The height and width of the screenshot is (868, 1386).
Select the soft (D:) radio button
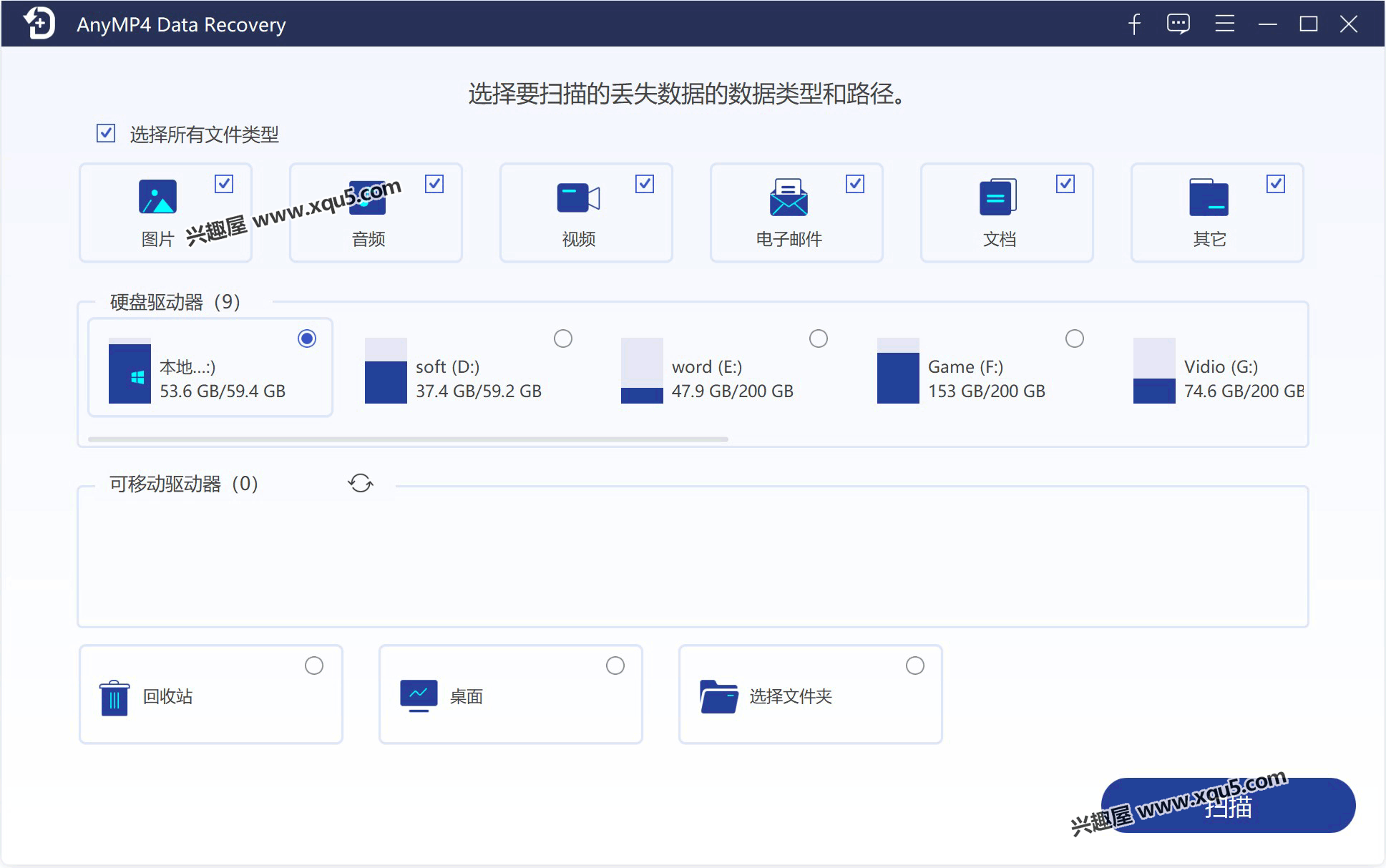563,338
